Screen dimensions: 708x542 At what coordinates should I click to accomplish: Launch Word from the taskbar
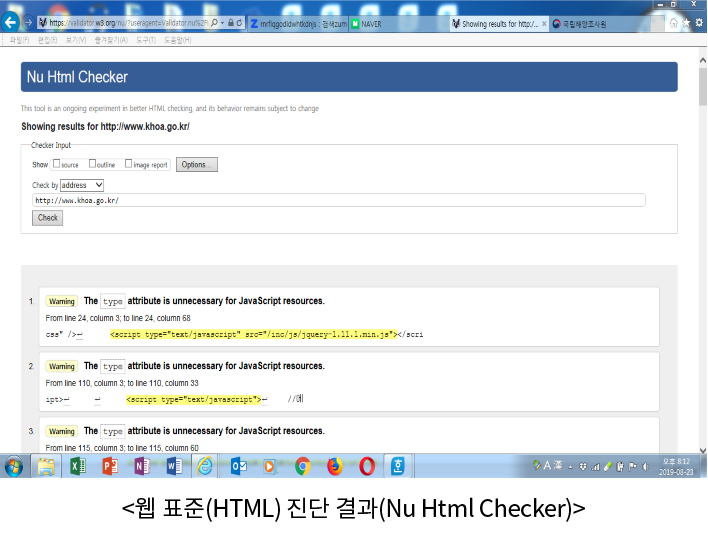click(x=174, y=467)
